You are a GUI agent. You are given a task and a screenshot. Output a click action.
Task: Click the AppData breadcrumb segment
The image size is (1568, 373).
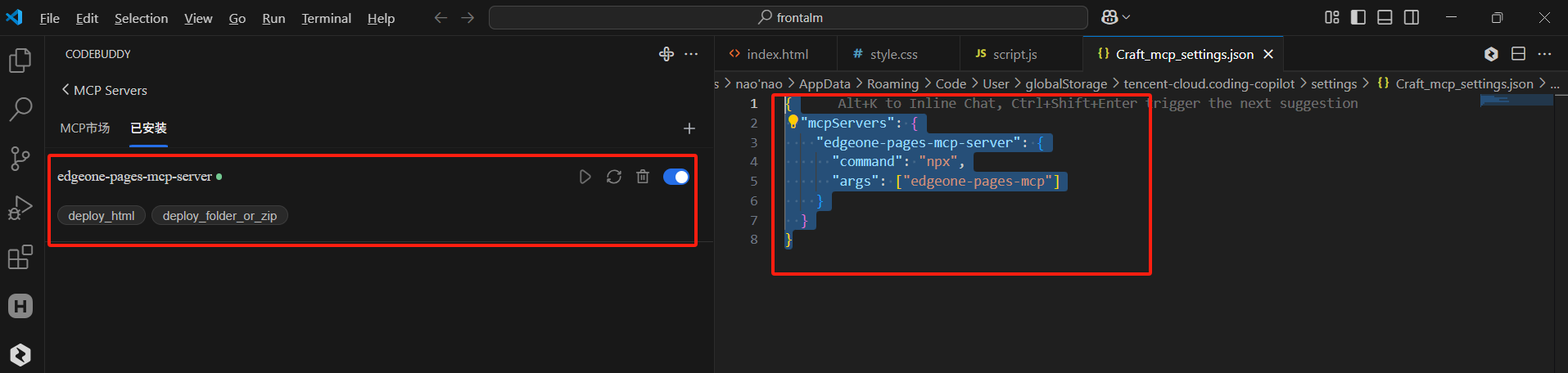pos(825,83)
